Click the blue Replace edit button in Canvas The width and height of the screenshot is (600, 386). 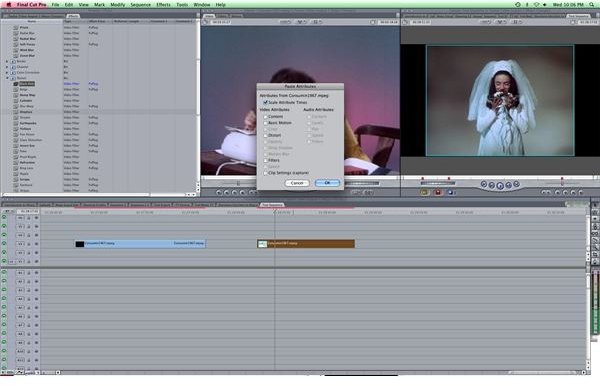coord(451,192)
